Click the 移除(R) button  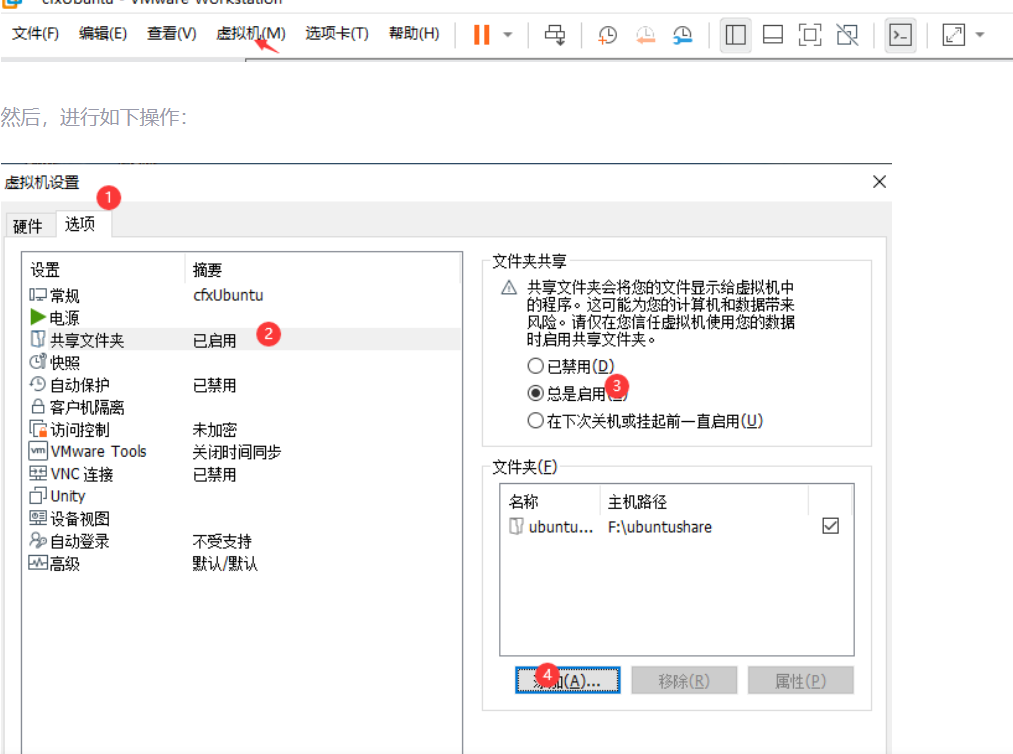coord(684,680)
